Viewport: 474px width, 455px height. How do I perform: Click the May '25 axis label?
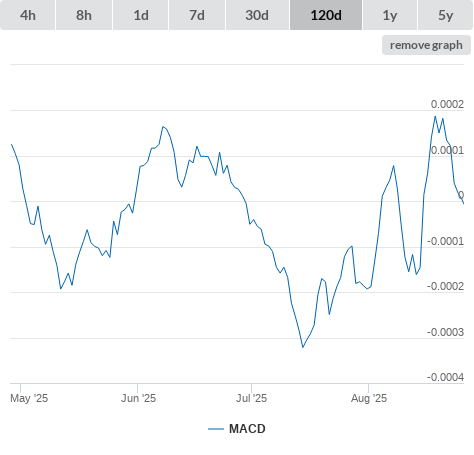point(29,398)
